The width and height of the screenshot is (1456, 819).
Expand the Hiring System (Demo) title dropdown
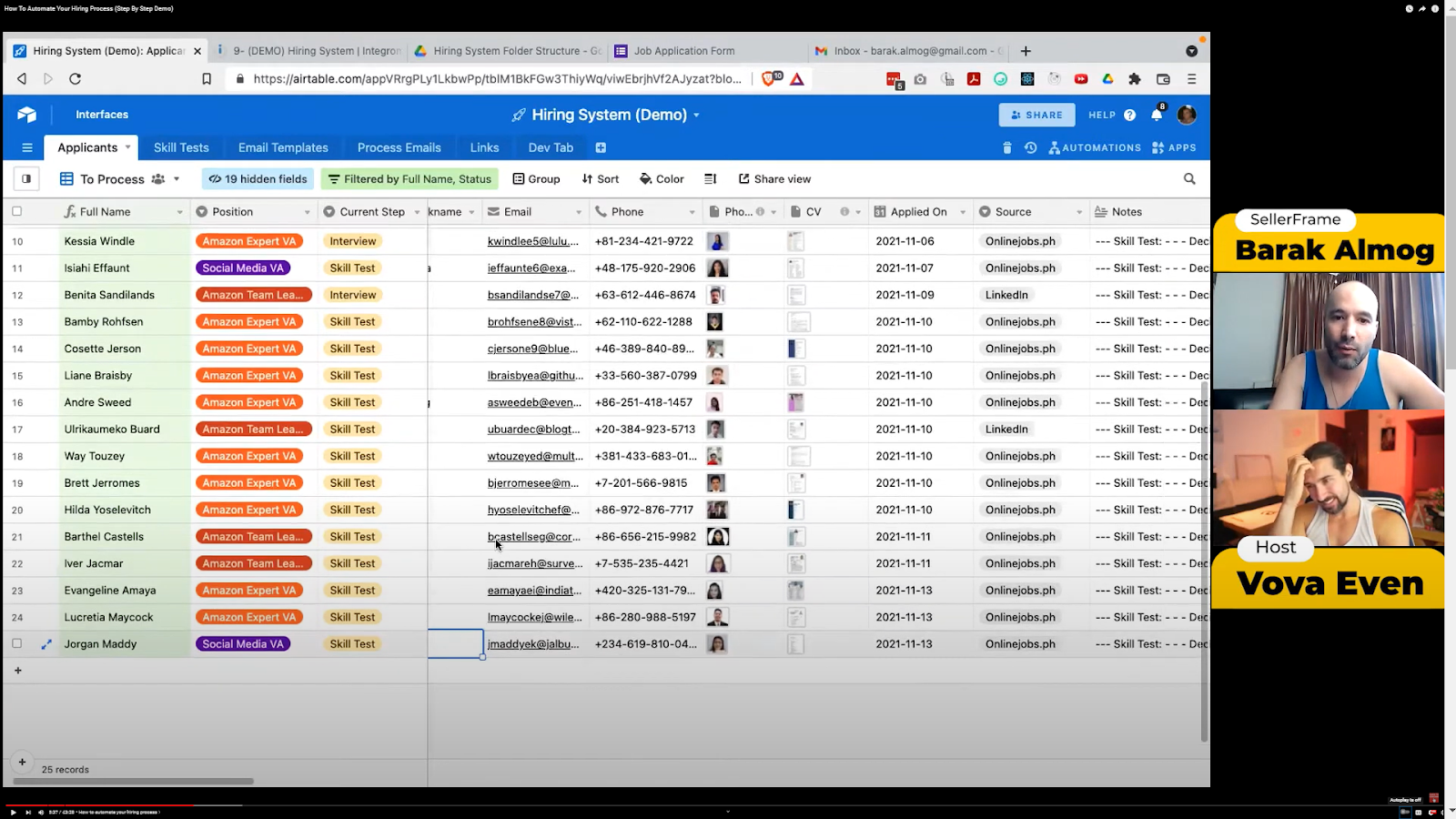[696, 116]
